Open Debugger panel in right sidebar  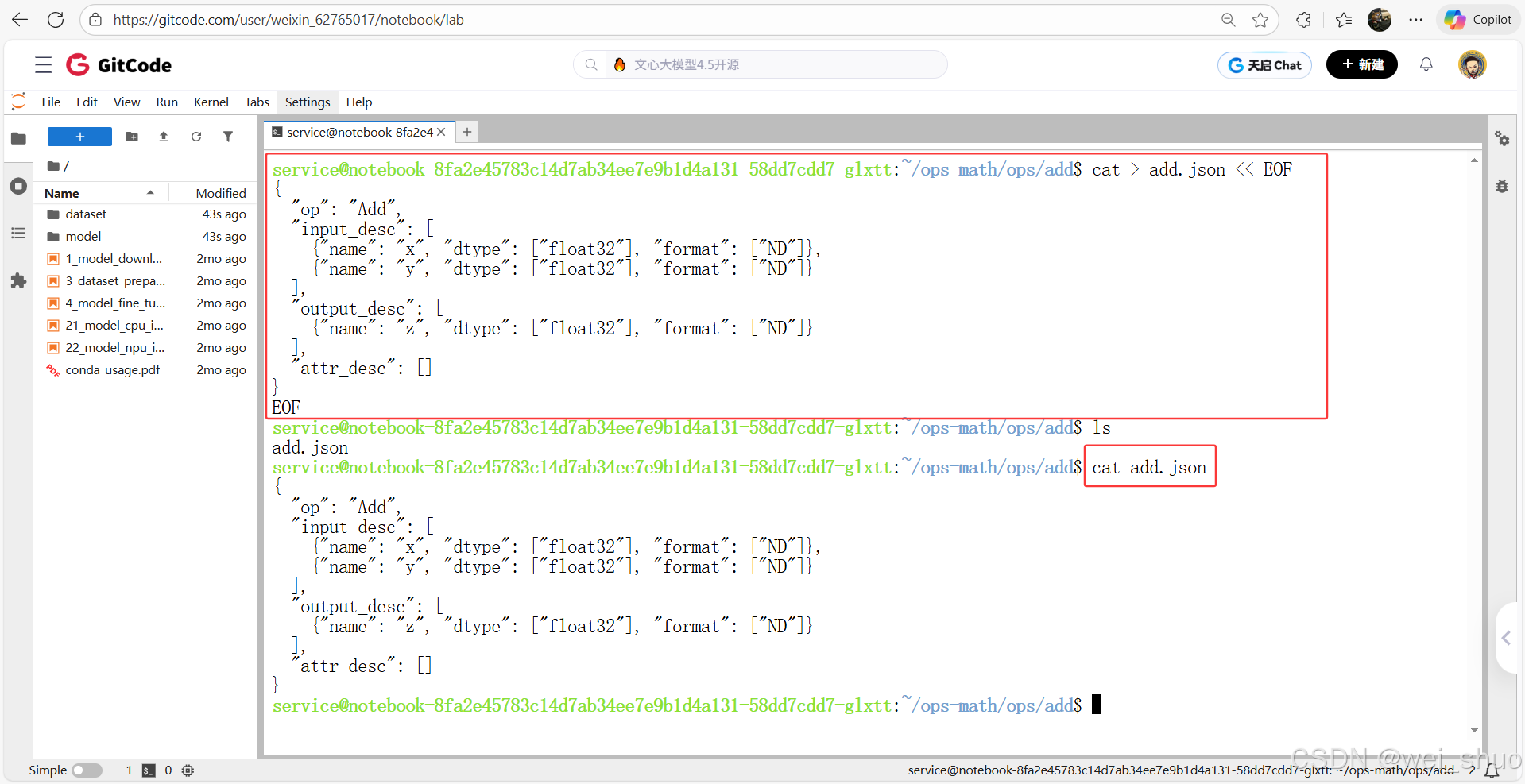(x=1502, y=186)
